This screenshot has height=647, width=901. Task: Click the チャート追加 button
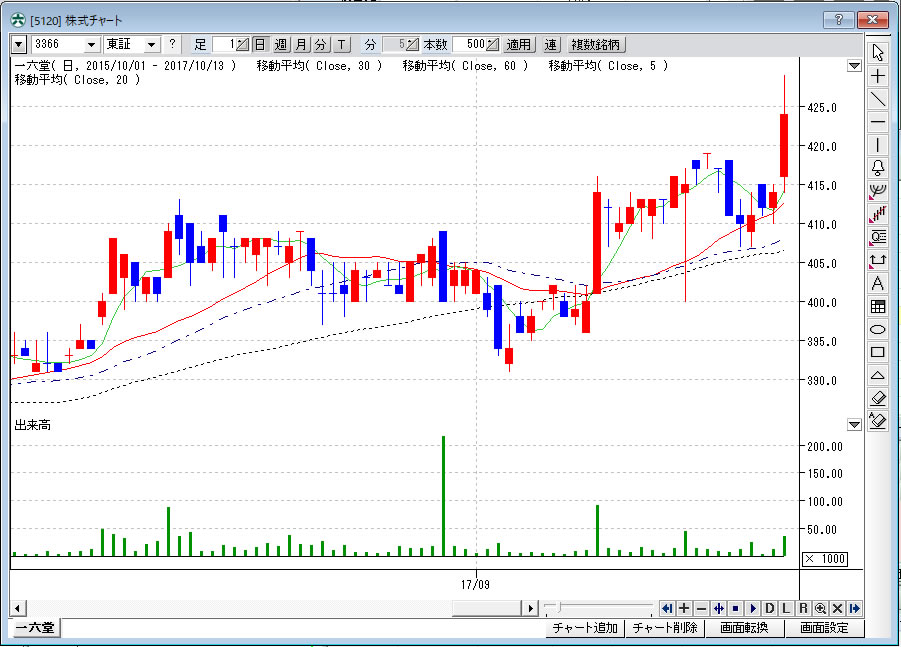(585, 628)
